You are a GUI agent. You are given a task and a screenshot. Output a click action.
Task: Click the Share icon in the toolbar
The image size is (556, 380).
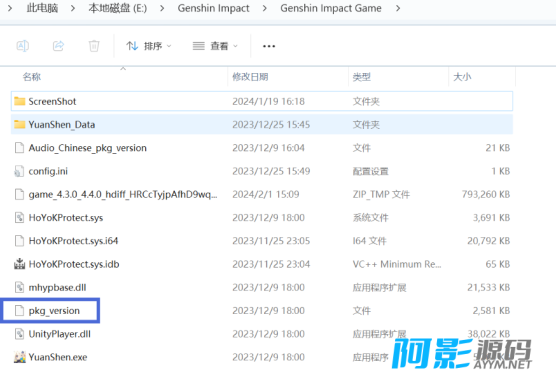[x=59, y=46]
